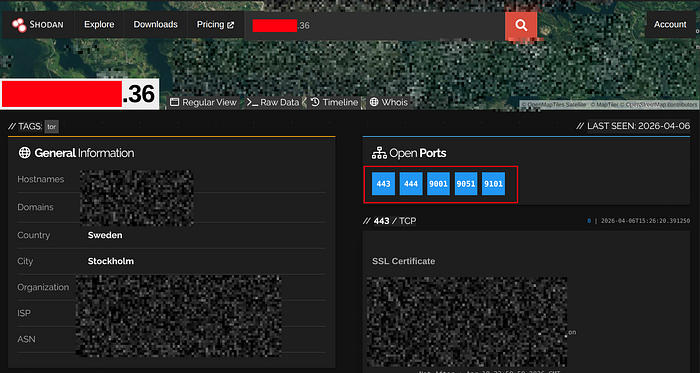Click the Organization label
Screen dimensions: 700x373
(43, 287)
